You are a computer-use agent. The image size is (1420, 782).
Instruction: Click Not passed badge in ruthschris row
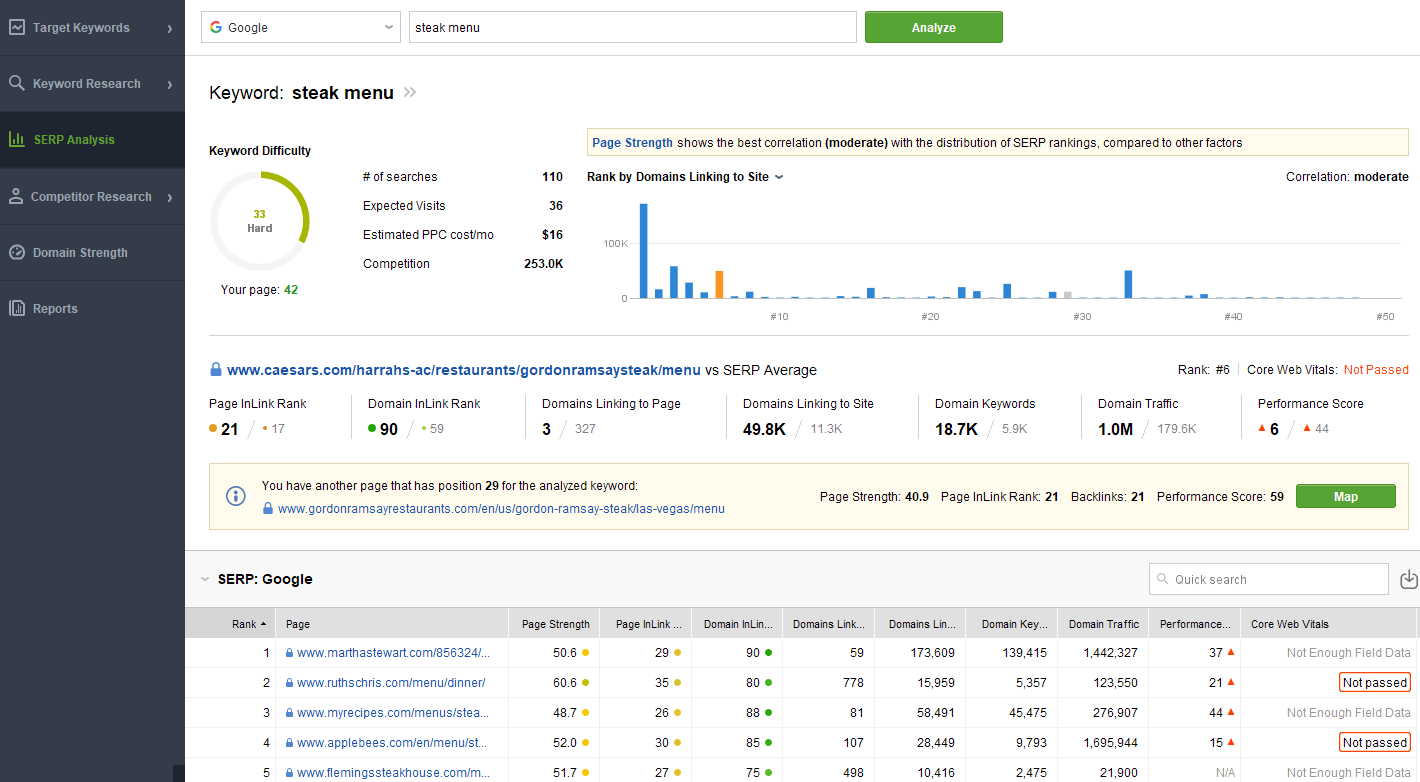click(1374, 683)
